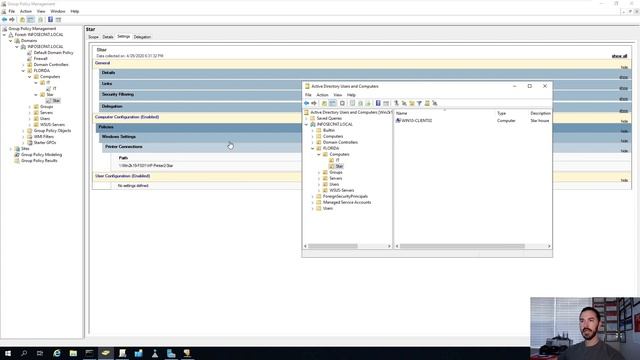Switch to Delegation tab of Star GPO
The height and width of the screenshot is (360, 640).
(142, 37)
